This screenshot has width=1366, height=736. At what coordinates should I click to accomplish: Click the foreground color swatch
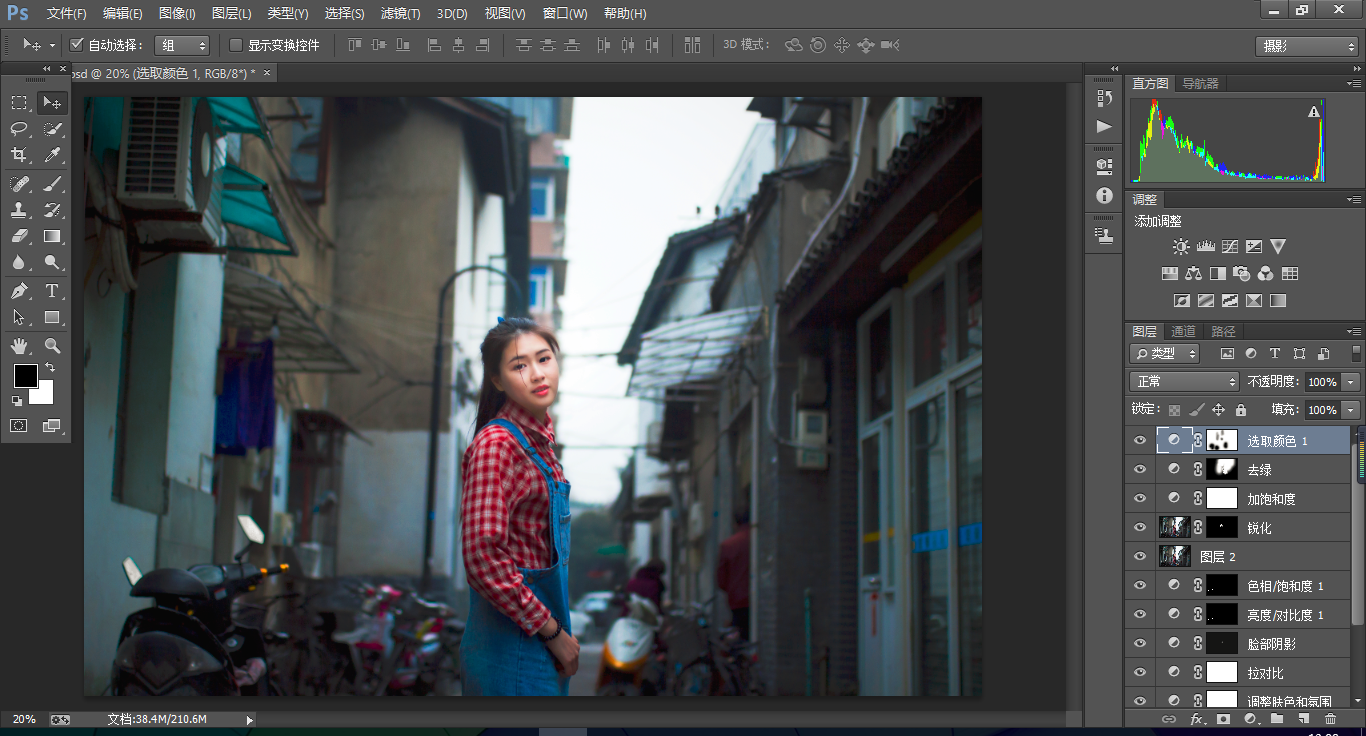pos(26,376)
